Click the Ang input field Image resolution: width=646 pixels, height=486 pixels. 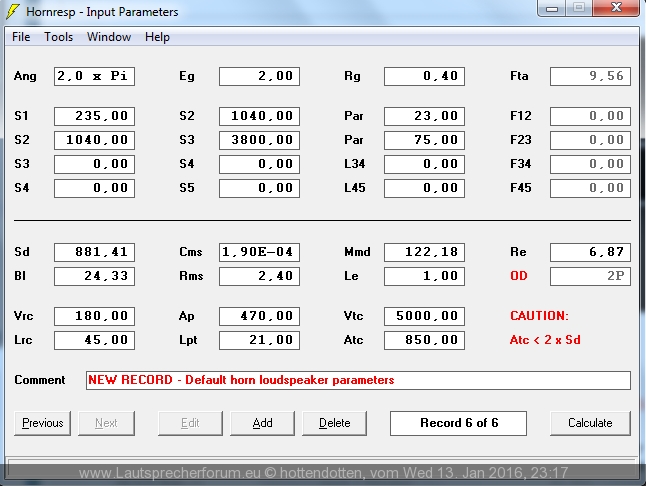(x=94, y=76)
